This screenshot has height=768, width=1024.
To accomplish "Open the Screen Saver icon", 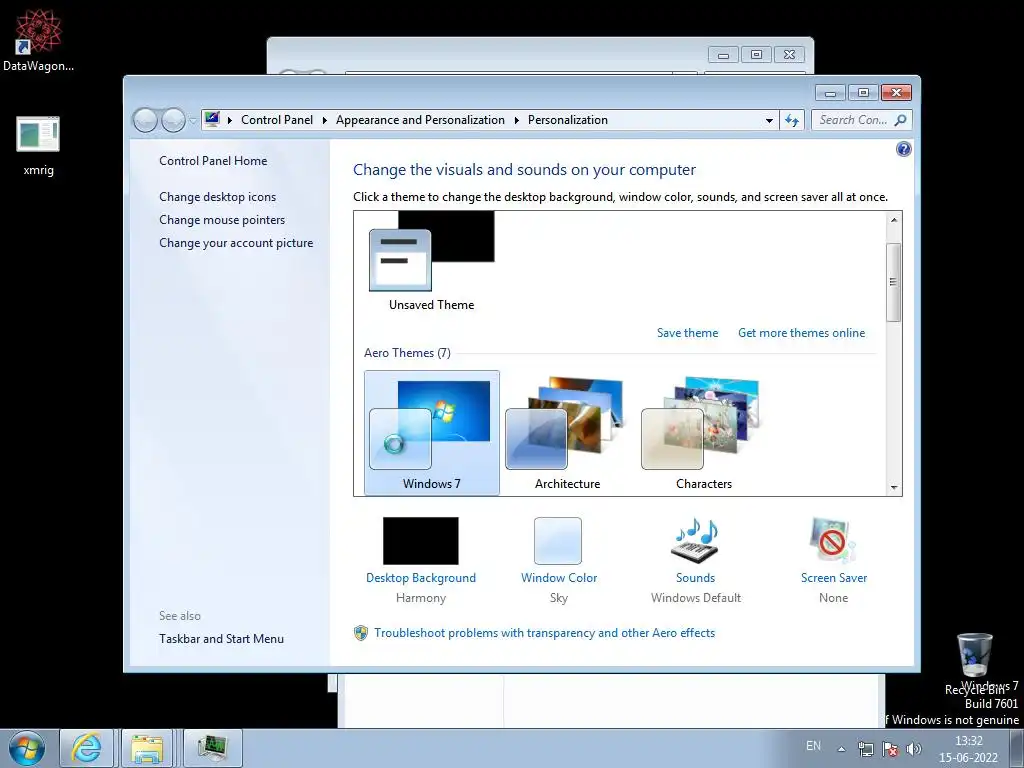I will pos(833,540).
